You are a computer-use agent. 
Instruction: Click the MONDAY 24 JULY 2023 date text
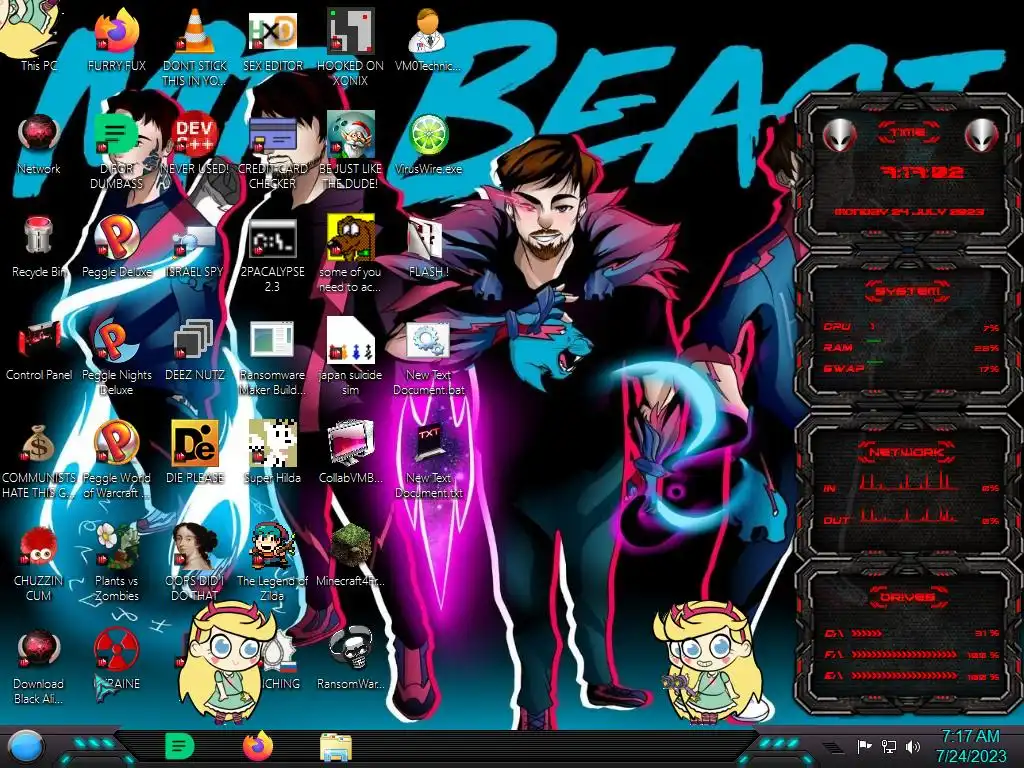coord(909,212)
